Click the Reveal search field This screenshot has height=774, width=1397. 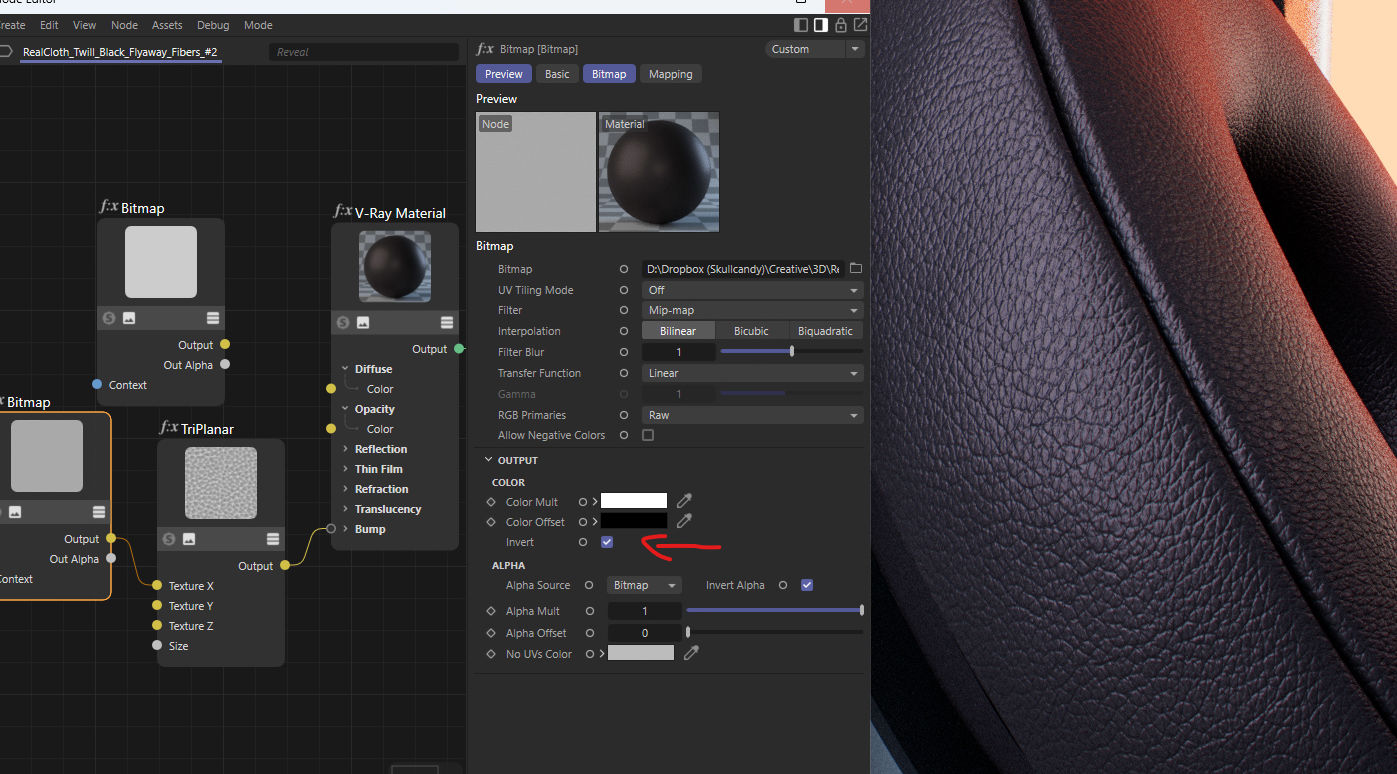coord(364,52)
